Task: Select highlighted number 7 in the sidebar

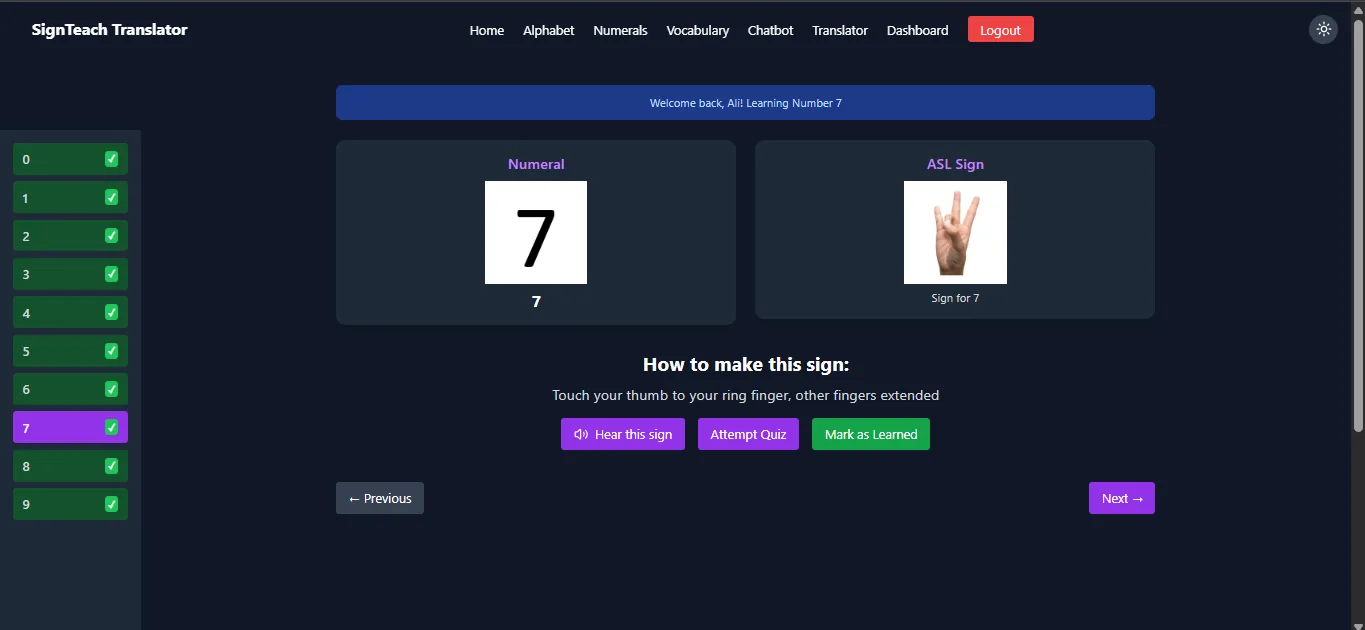Action: [70, 428]
